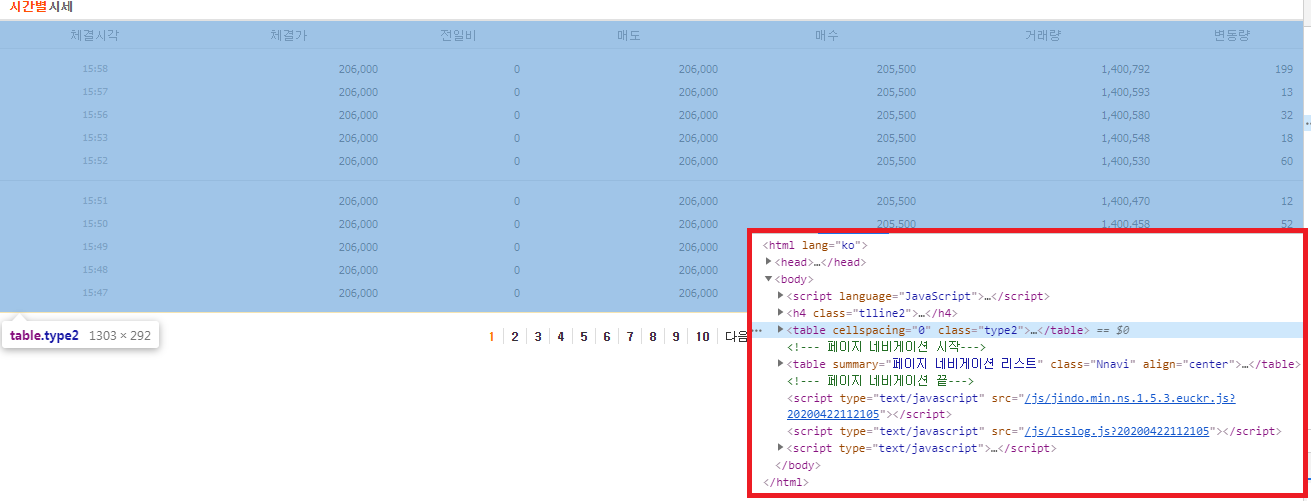
Task: Click the 15:49 time cell
Action: click(95, 247)
